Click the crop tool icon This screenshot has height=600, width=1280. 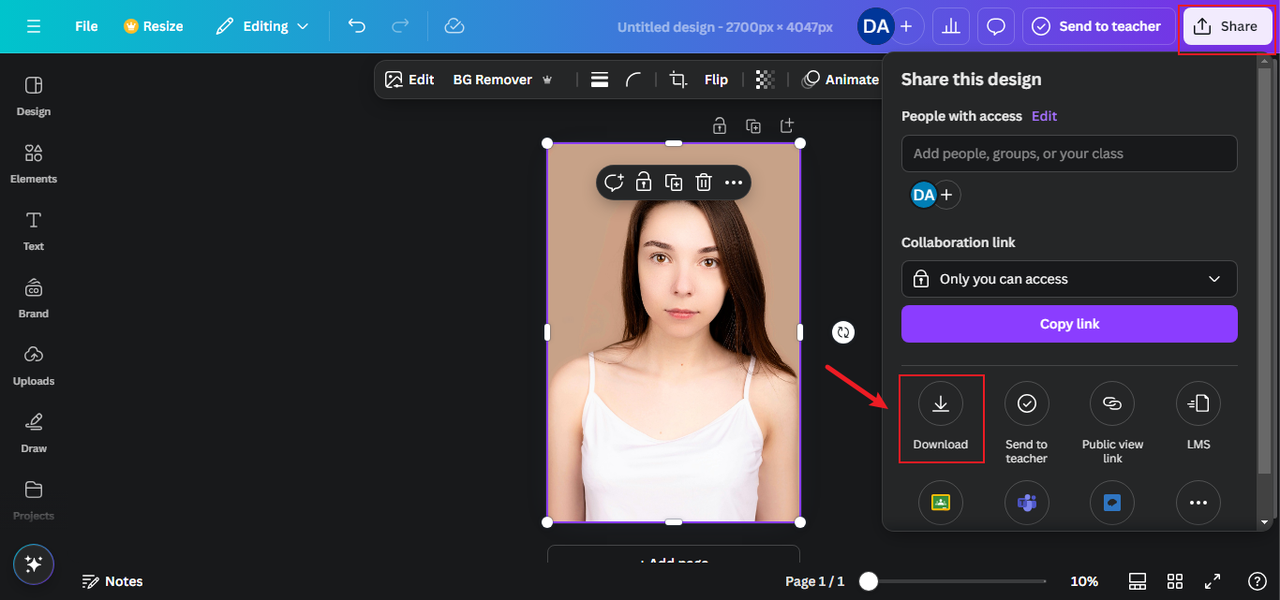click(678, 80)
